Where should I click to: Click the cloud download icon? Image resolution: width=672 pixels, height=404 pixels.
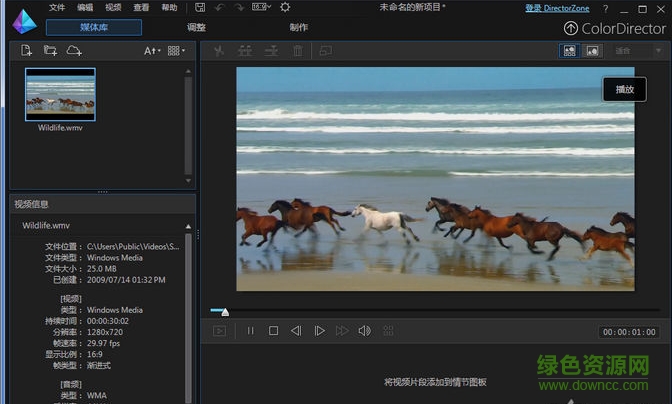(73, 50)
